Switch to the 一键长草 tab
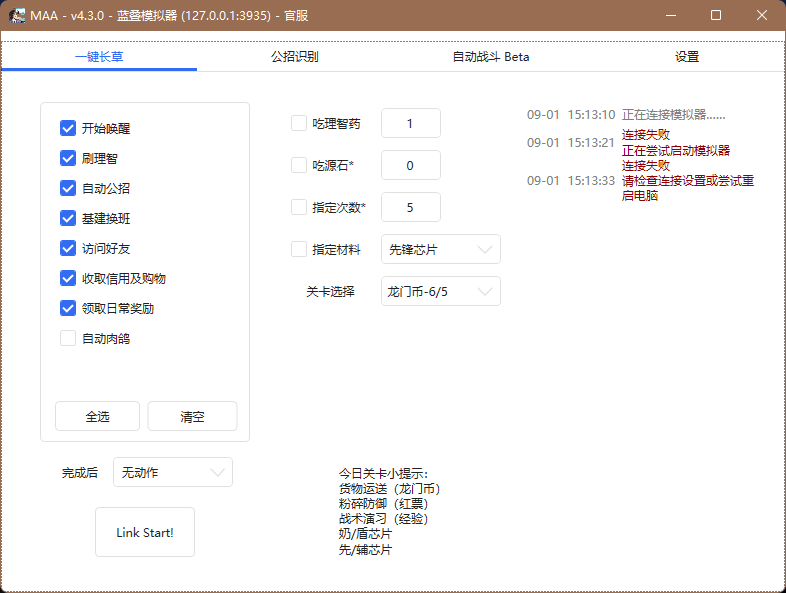The image size is (786, 593). tap(99, 57)
